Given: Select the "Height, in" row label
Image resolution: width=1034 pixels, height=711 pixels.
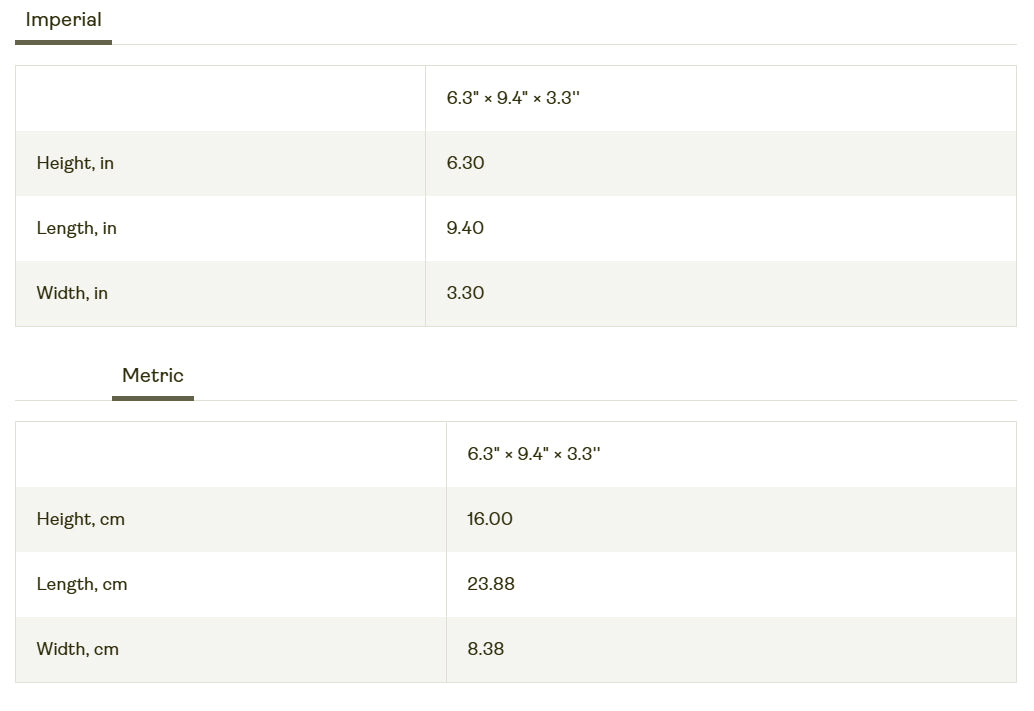Looking at the screenshot, I should 75,163.
